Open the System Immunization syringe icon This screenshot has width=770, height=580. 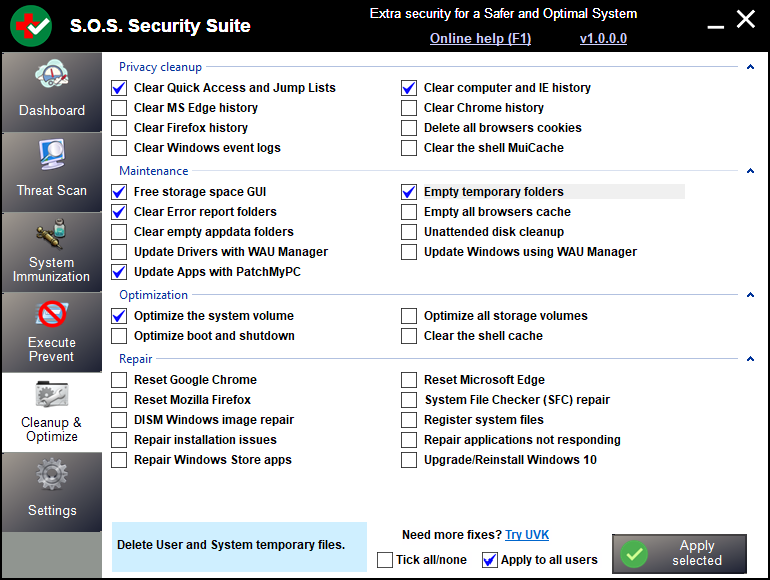click(52, 234)
